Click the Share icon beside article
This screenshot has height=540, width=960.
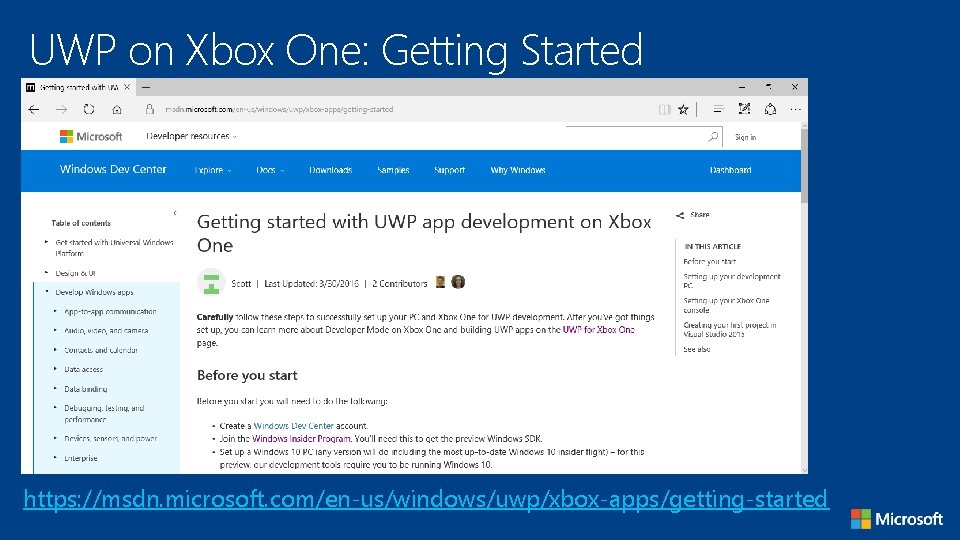coord(680,215)
